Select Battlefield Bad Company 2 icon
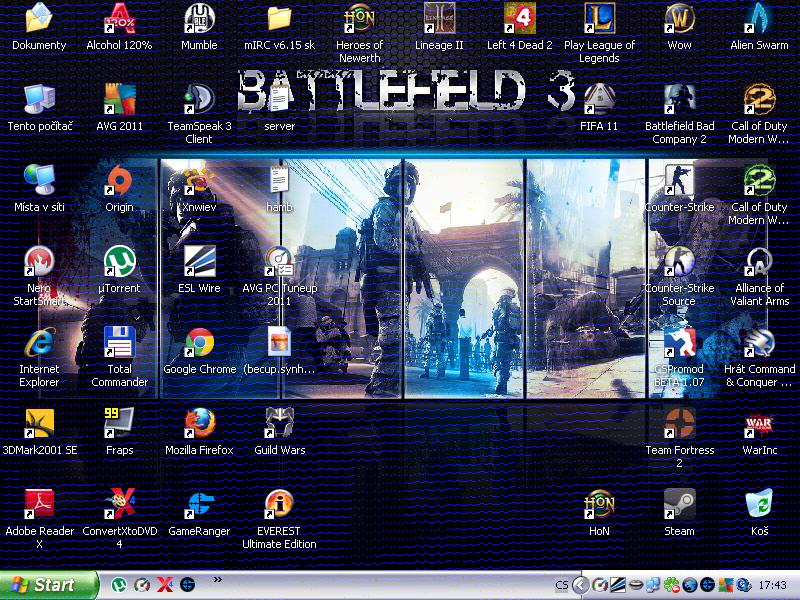Screen dimensions: 800x600 [x=680, y=99]
